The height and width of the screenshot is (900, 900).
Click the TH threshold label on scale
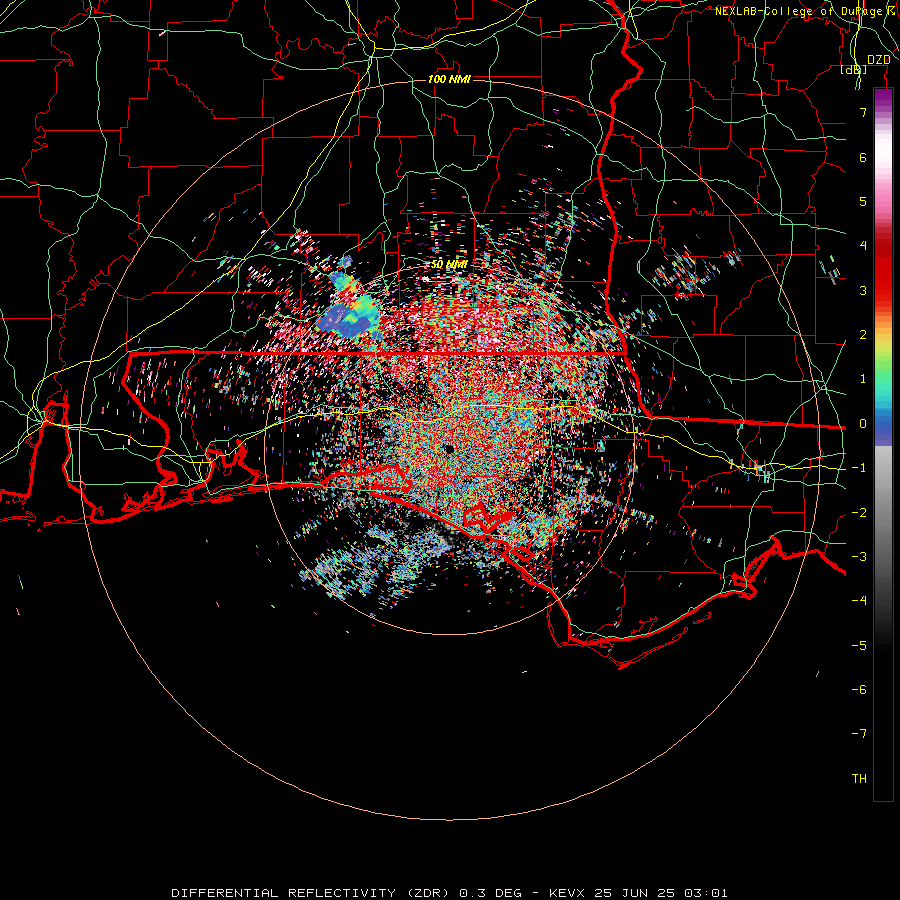click(x=859, y=779)
